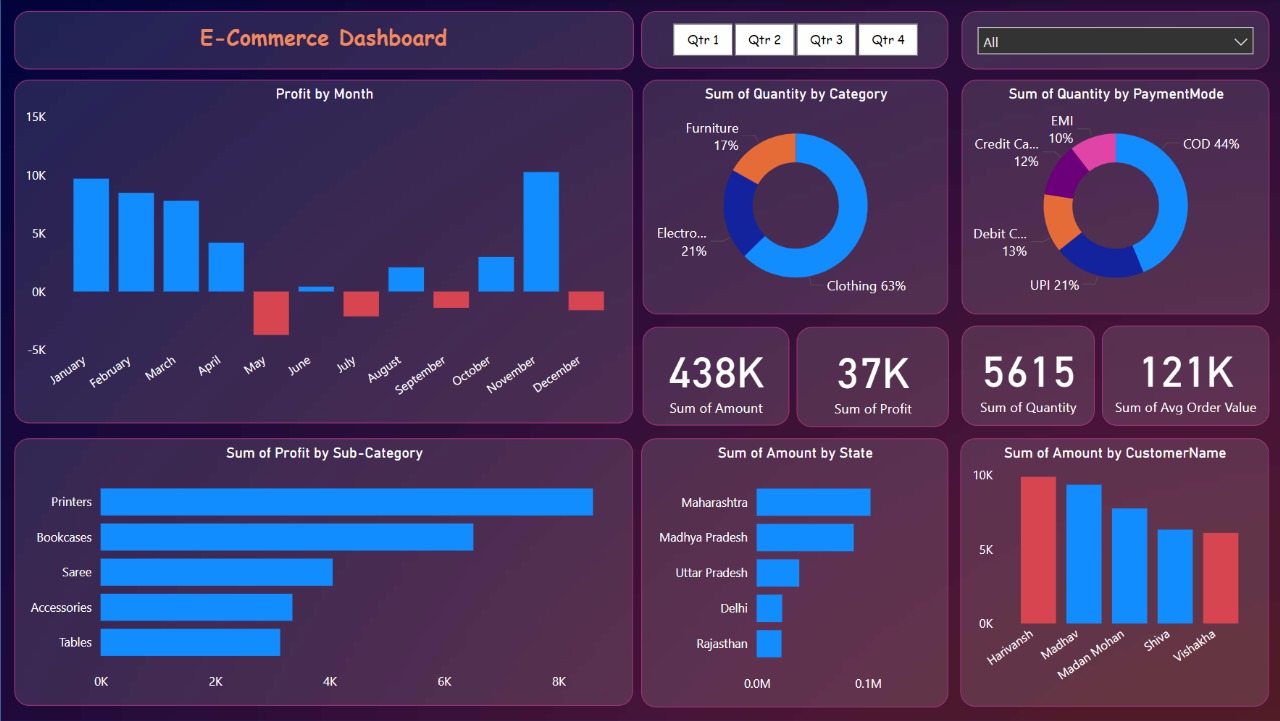Click the 121K Avg Order Value card

[x=1185, y=376]
